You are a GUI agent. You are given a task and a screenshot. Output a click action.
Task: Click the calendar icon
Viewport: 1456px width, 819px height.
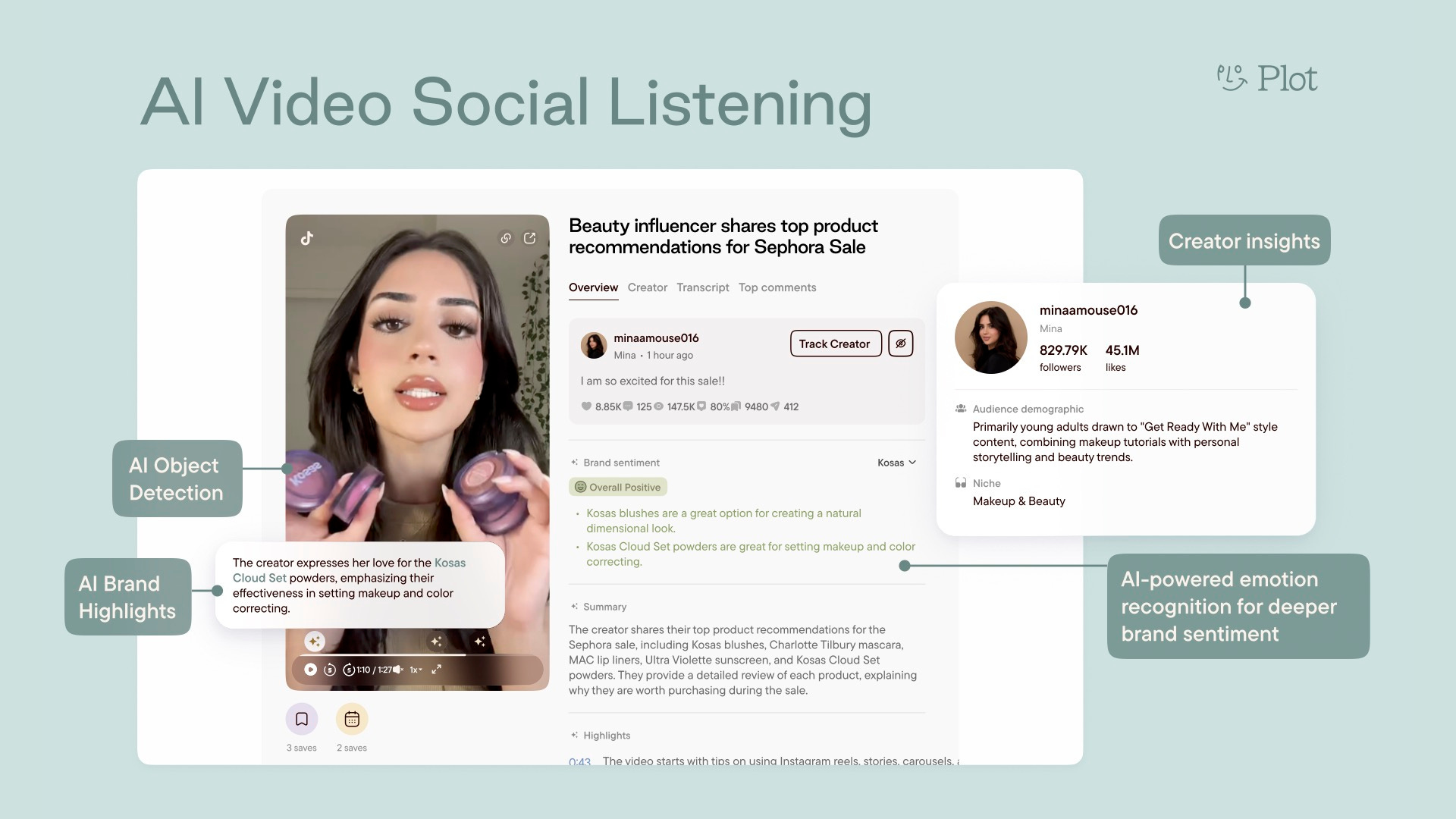click(352, 719)
